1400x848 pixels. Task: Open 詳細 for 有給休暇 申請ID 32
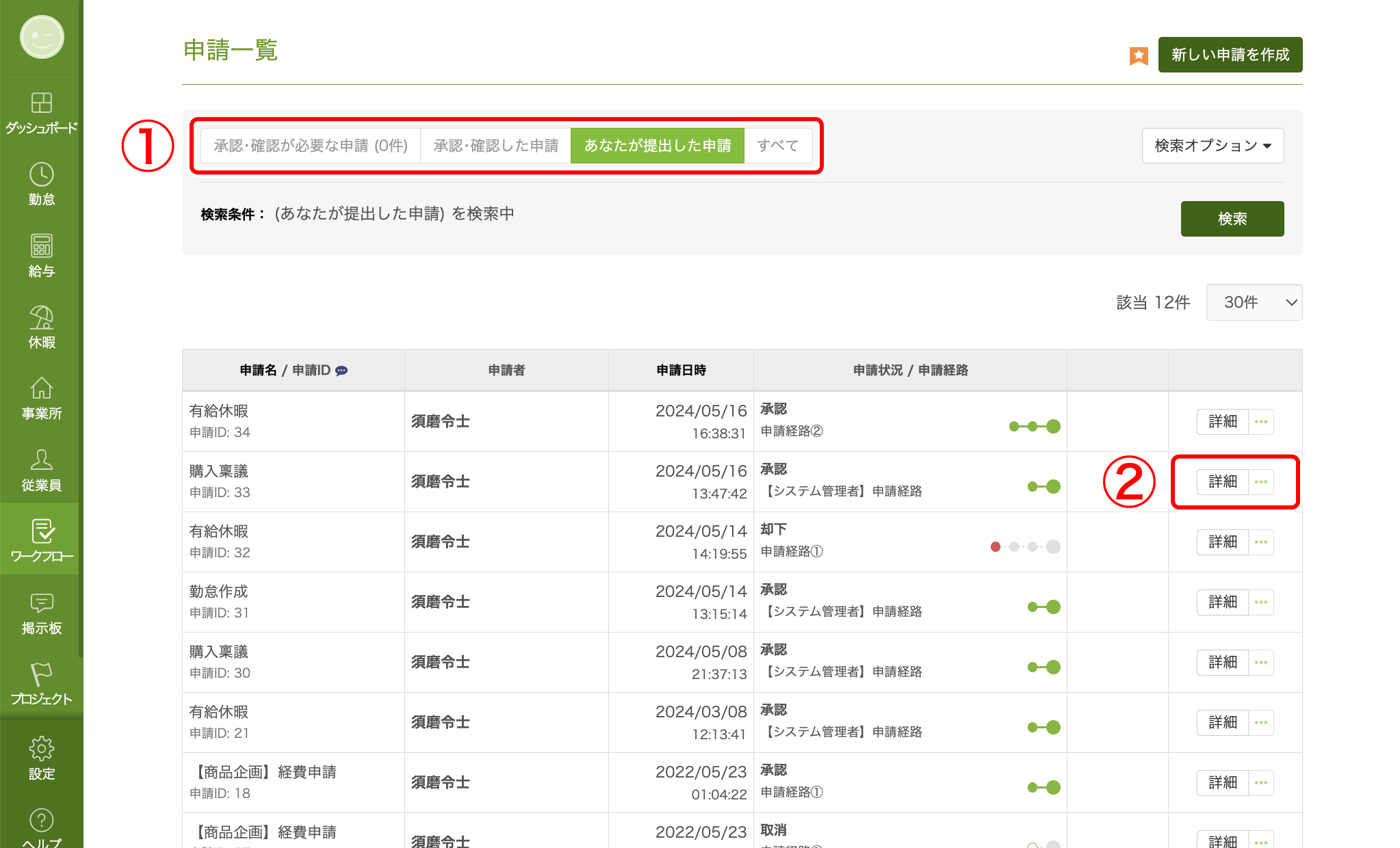point(1223,542)
